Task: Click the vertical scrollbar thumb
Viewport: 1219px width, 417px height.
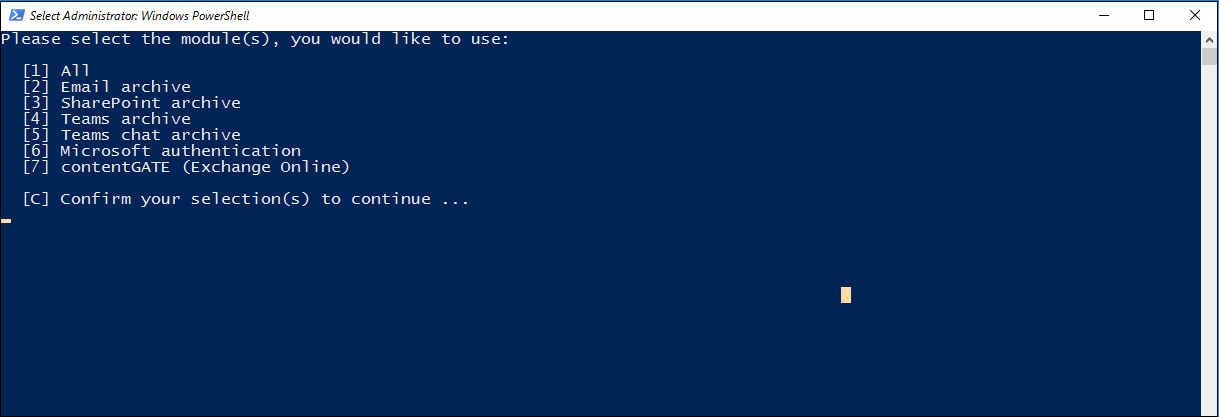Action: tap(1209, 55)
